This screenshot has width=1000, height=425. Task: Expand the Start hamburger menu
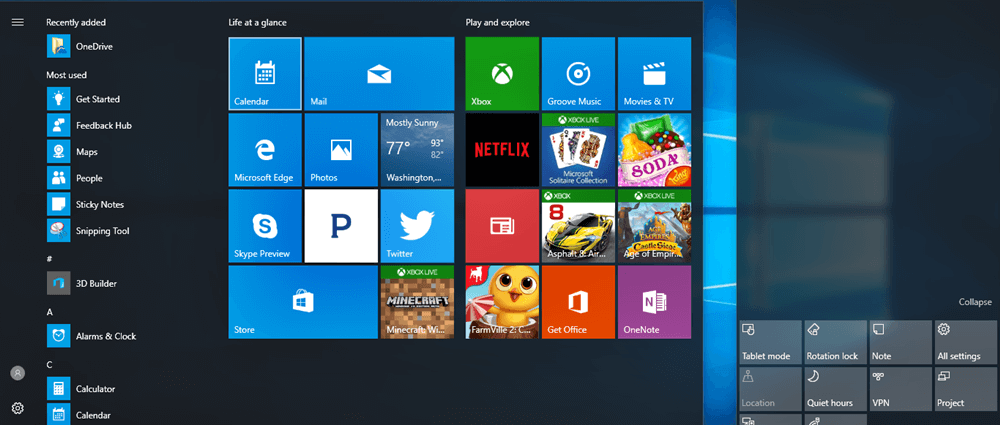18,22
